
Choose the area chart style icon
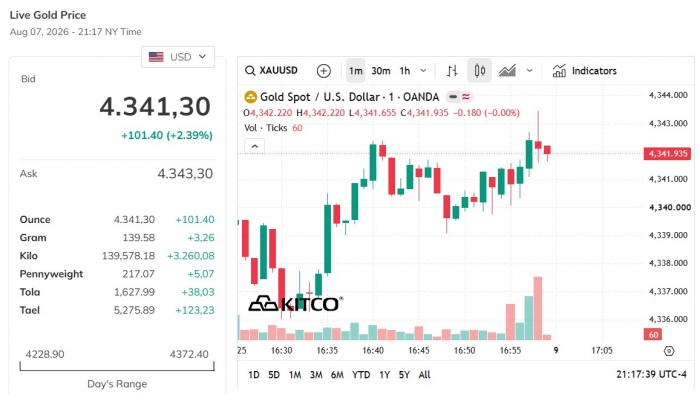pos(507,71)
